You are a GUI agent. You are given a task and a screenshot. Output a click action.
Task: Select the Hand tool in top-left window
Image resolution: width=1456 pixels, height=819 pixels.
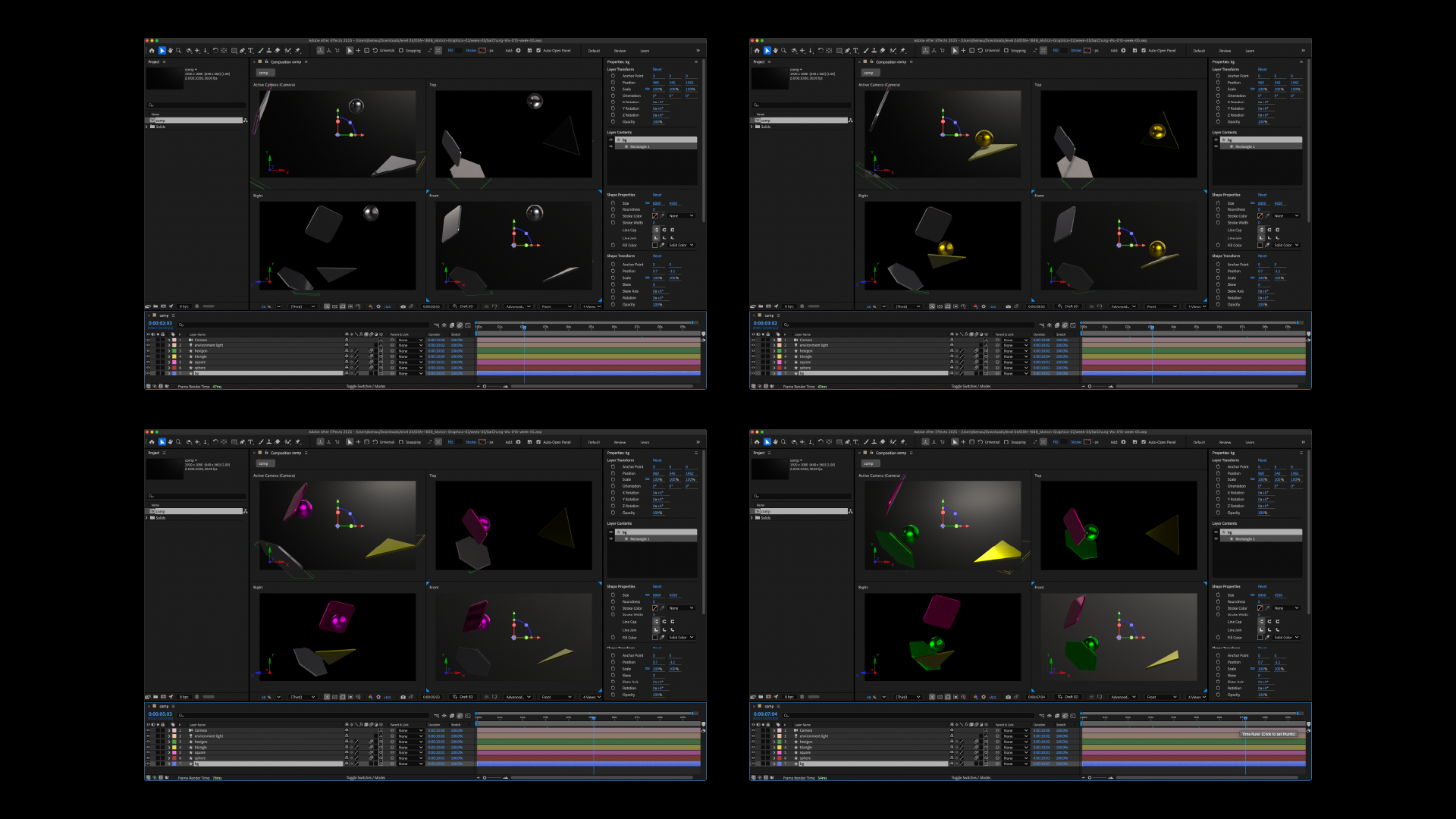point(170,51)
